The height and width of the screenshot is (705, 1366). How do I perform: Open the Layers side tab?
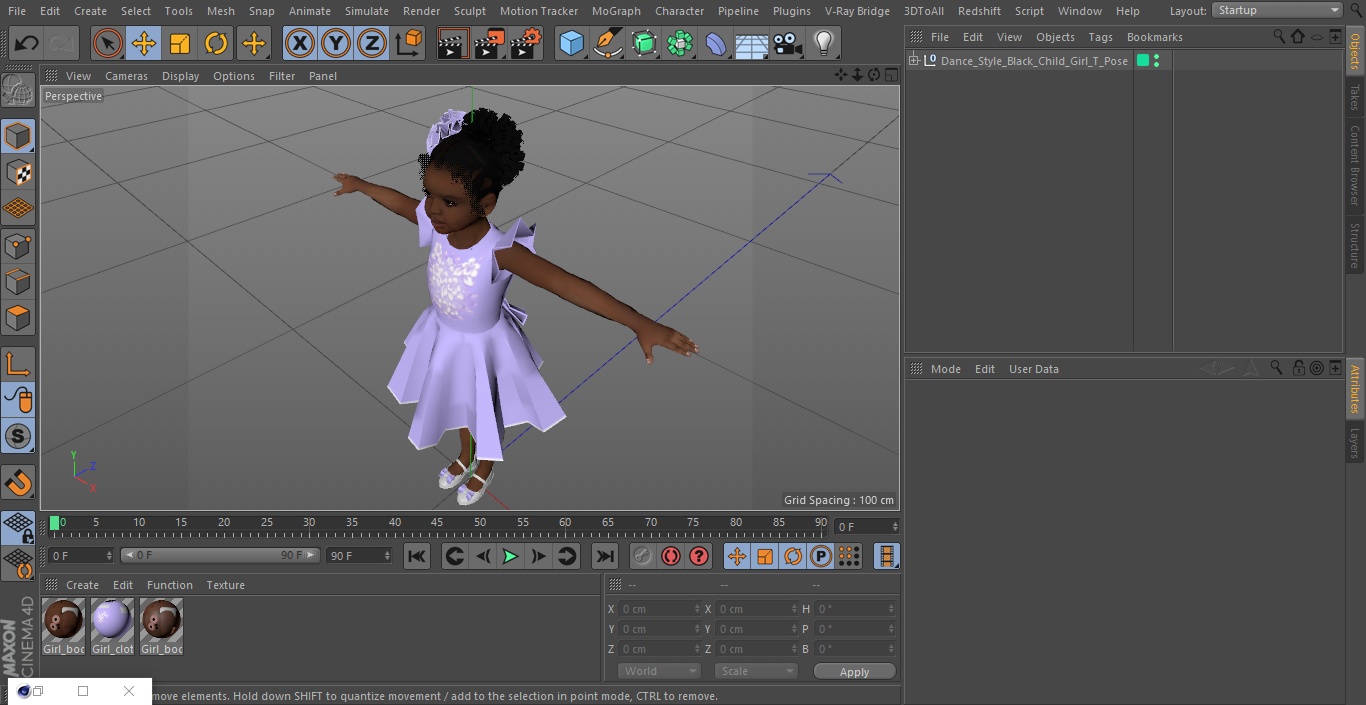coord(1355,442)
